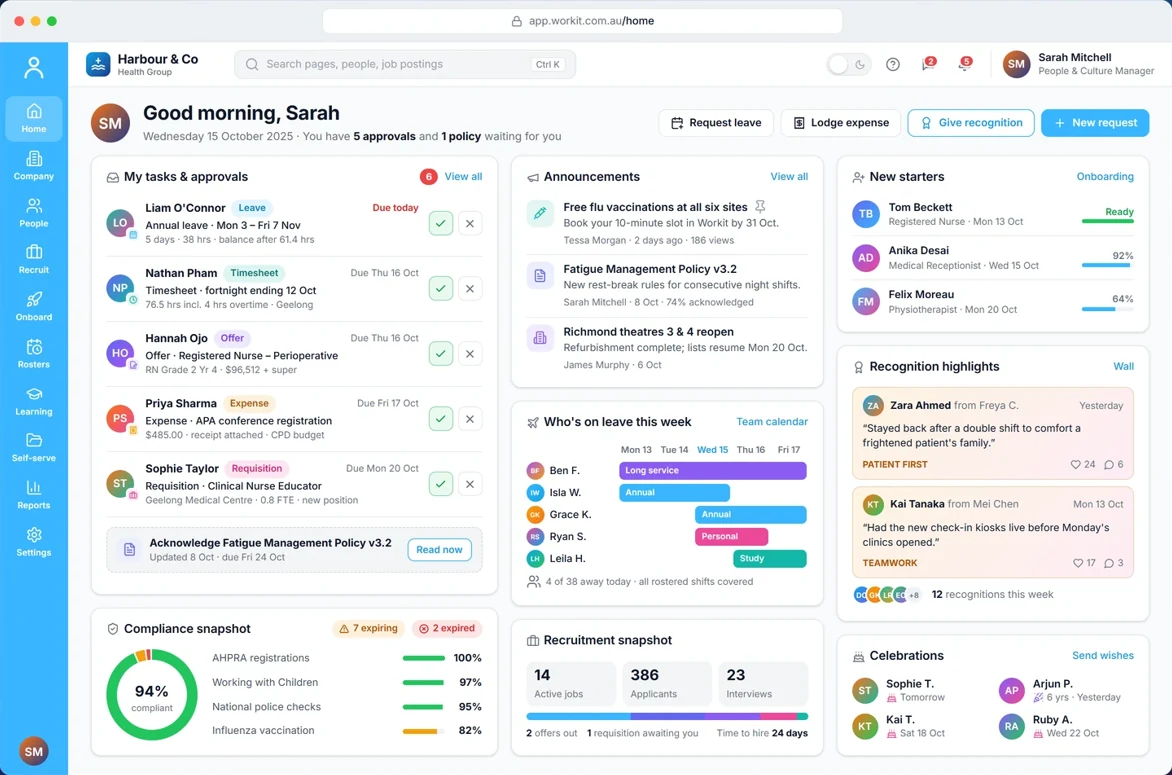1172x775 pixels.
Task: Open notifications bell with 5 badge
Action: coord(965,64)
